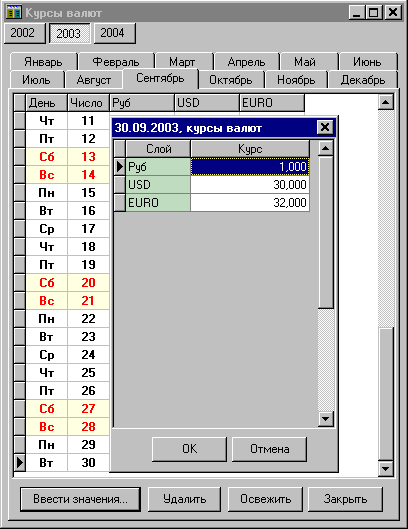Click the Курсы валют title bar app icon
The width and height of the screenshot is (408, 529).
click(14, 12)
